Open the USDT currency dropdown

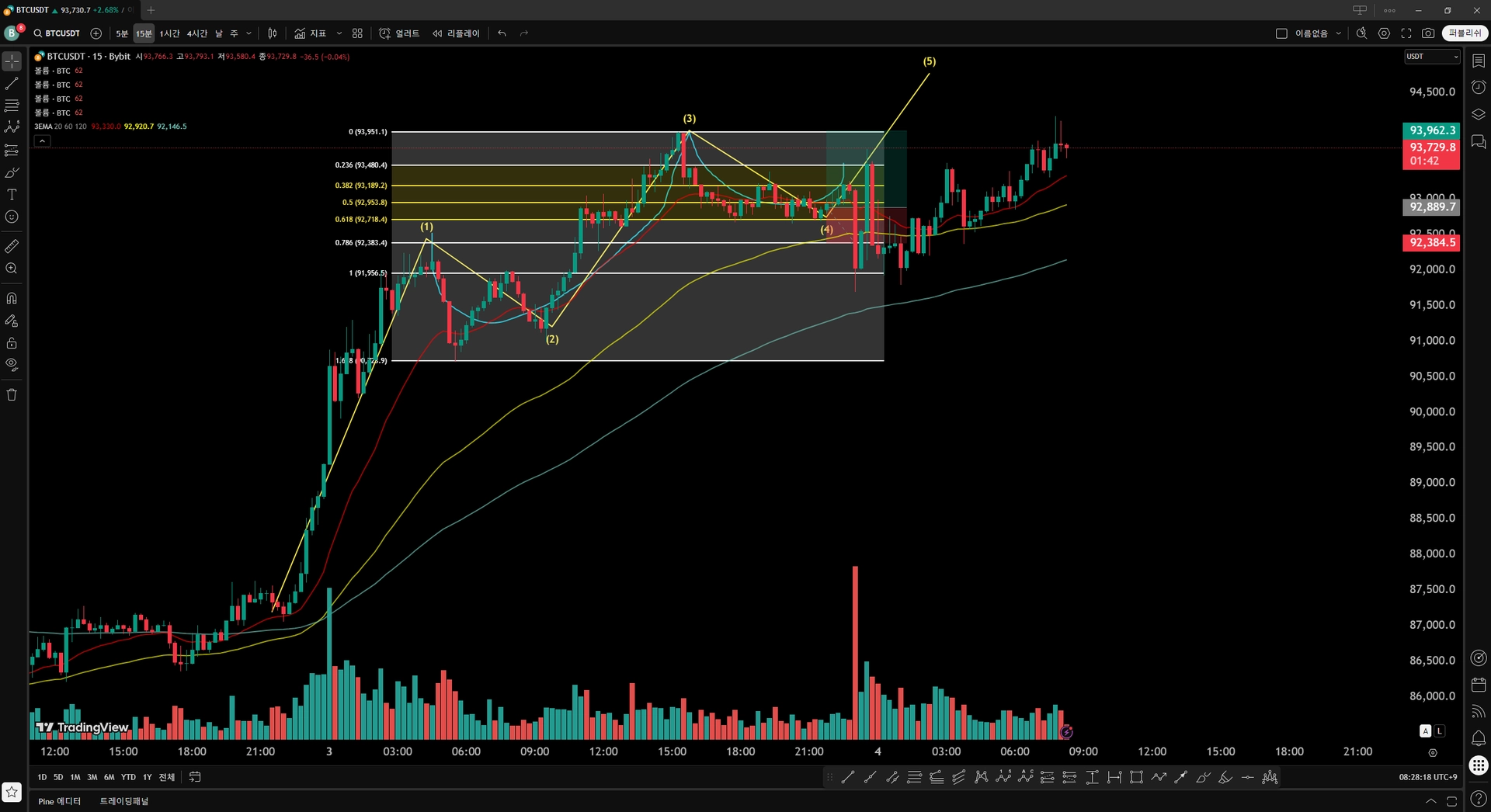click(x=1433, y=57)
